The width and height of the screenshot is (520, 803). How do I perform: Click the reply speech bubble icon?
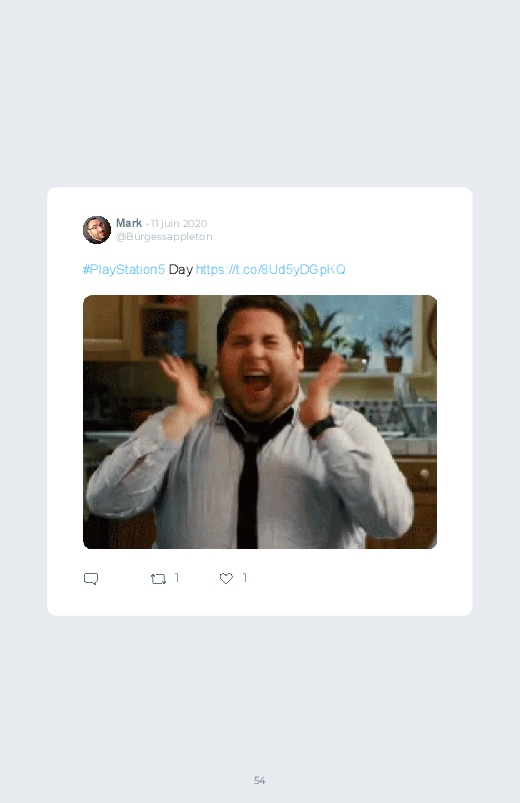[x=91, y=579]
